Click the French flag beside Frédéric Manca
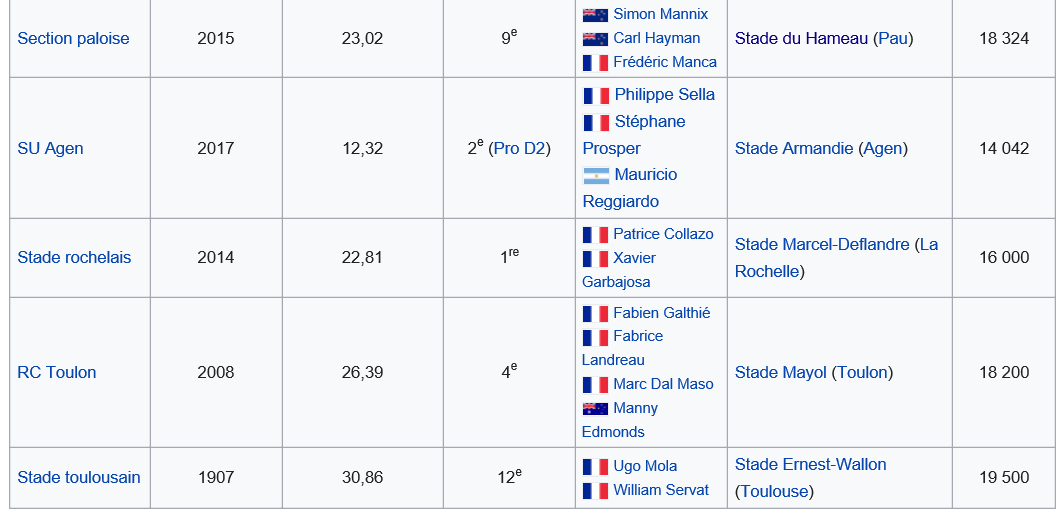This screenshot has width=1058, height=509. pos(595,62)
